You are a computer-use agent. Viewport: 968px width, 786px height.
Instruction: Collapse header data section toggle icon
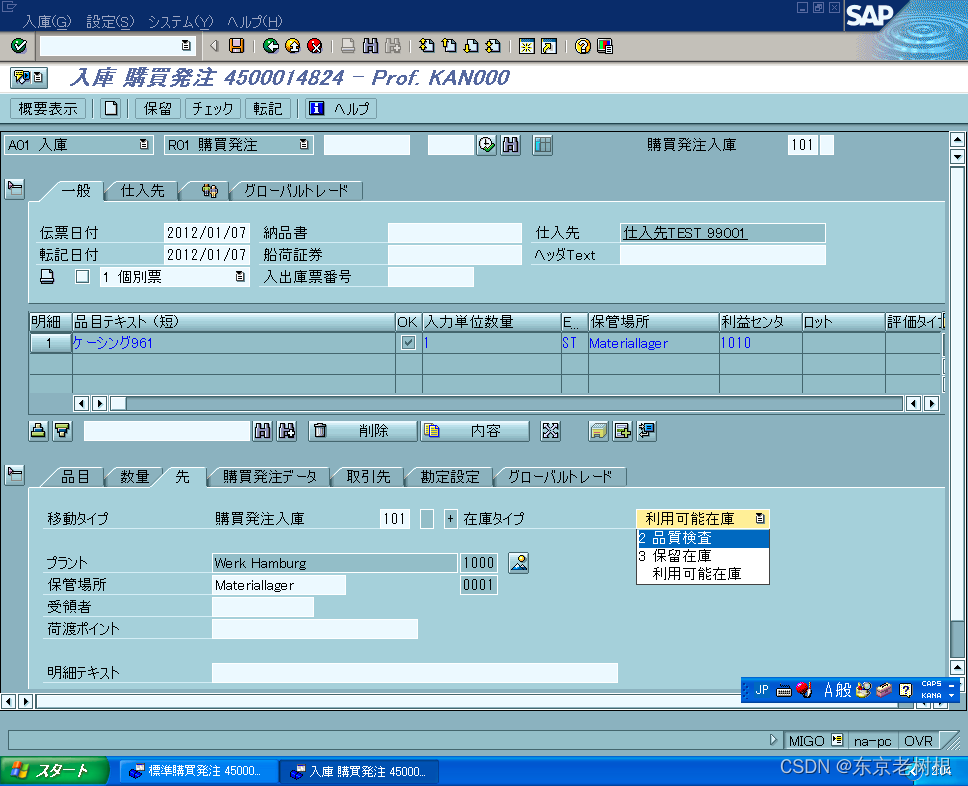15,189
